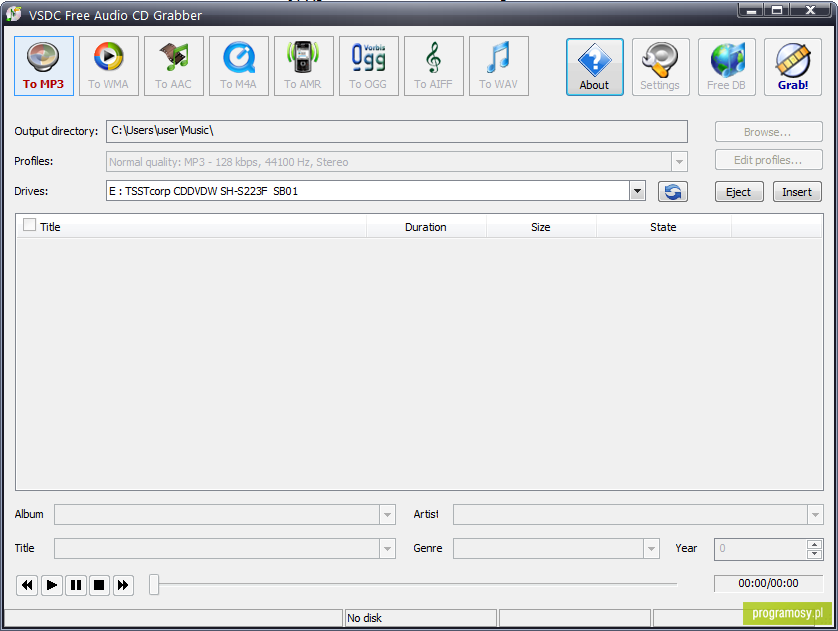Open the Settings tool
Screen dimensions: 838x631
(x=661, y=67)
